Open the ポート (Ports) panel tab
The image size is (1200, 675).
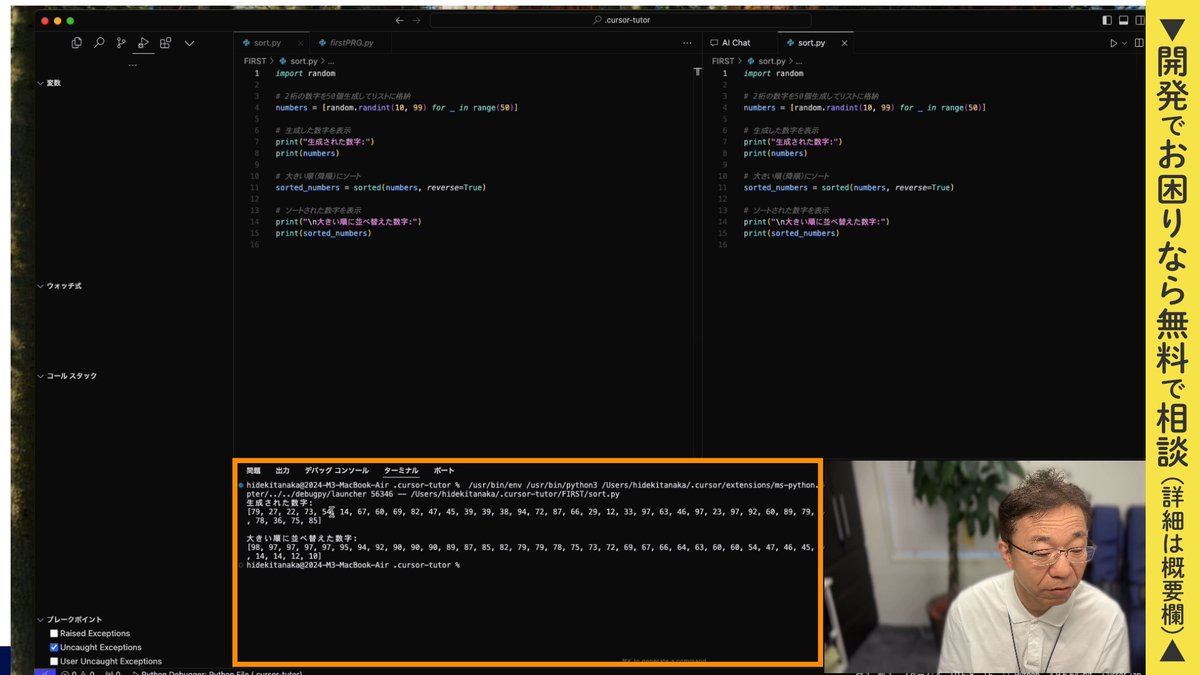pyautogui.click(x=444, y=470)
